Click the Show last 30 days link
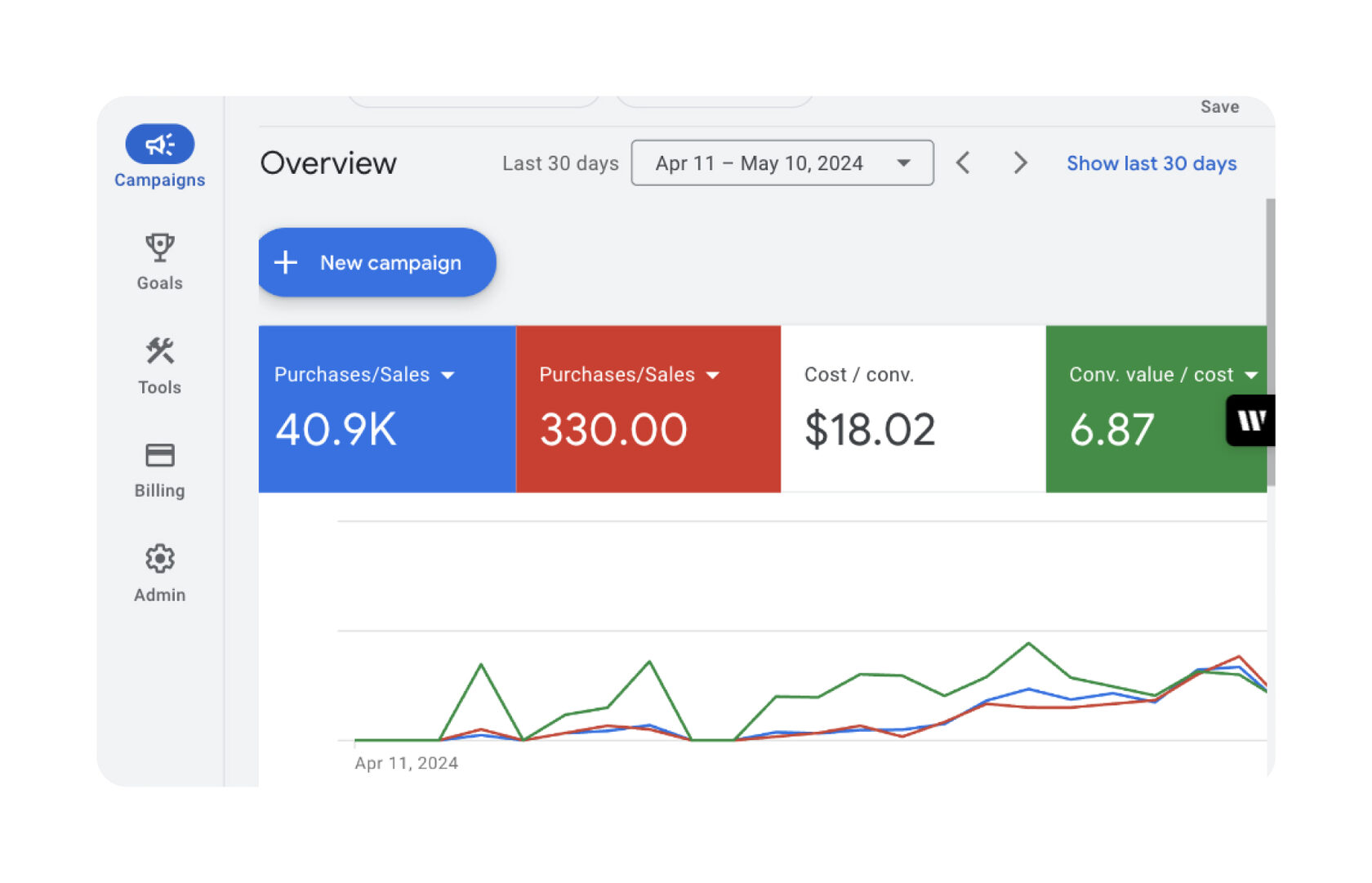Screen dimensions: 1372x883 [x=1151, y=163]
